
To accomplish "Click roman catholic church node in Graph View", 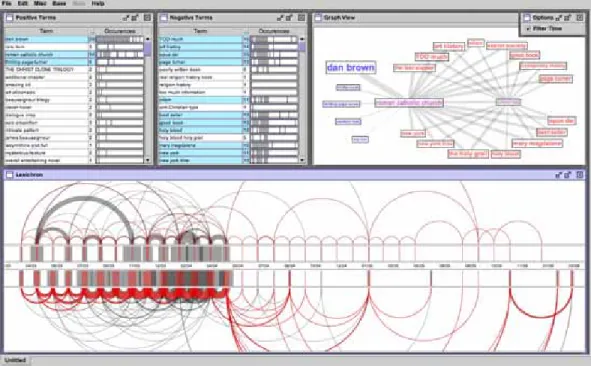I will [409, 103].
